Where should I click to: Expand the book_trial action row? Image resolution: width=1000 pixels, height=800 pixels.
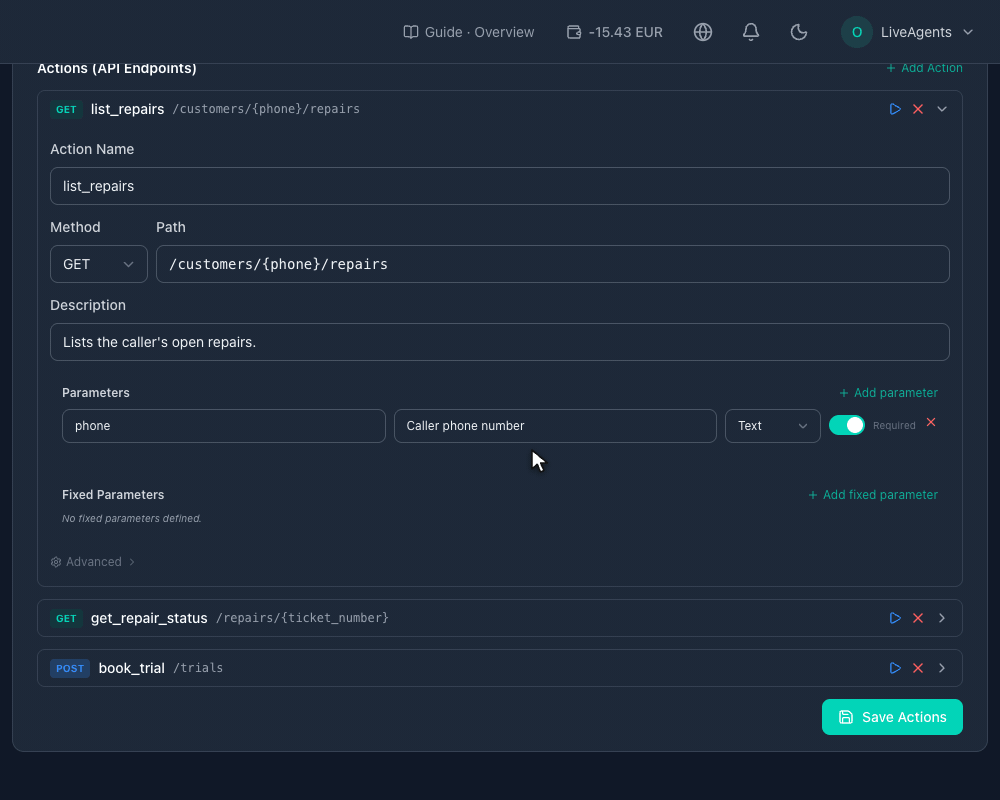pos(941,668)
